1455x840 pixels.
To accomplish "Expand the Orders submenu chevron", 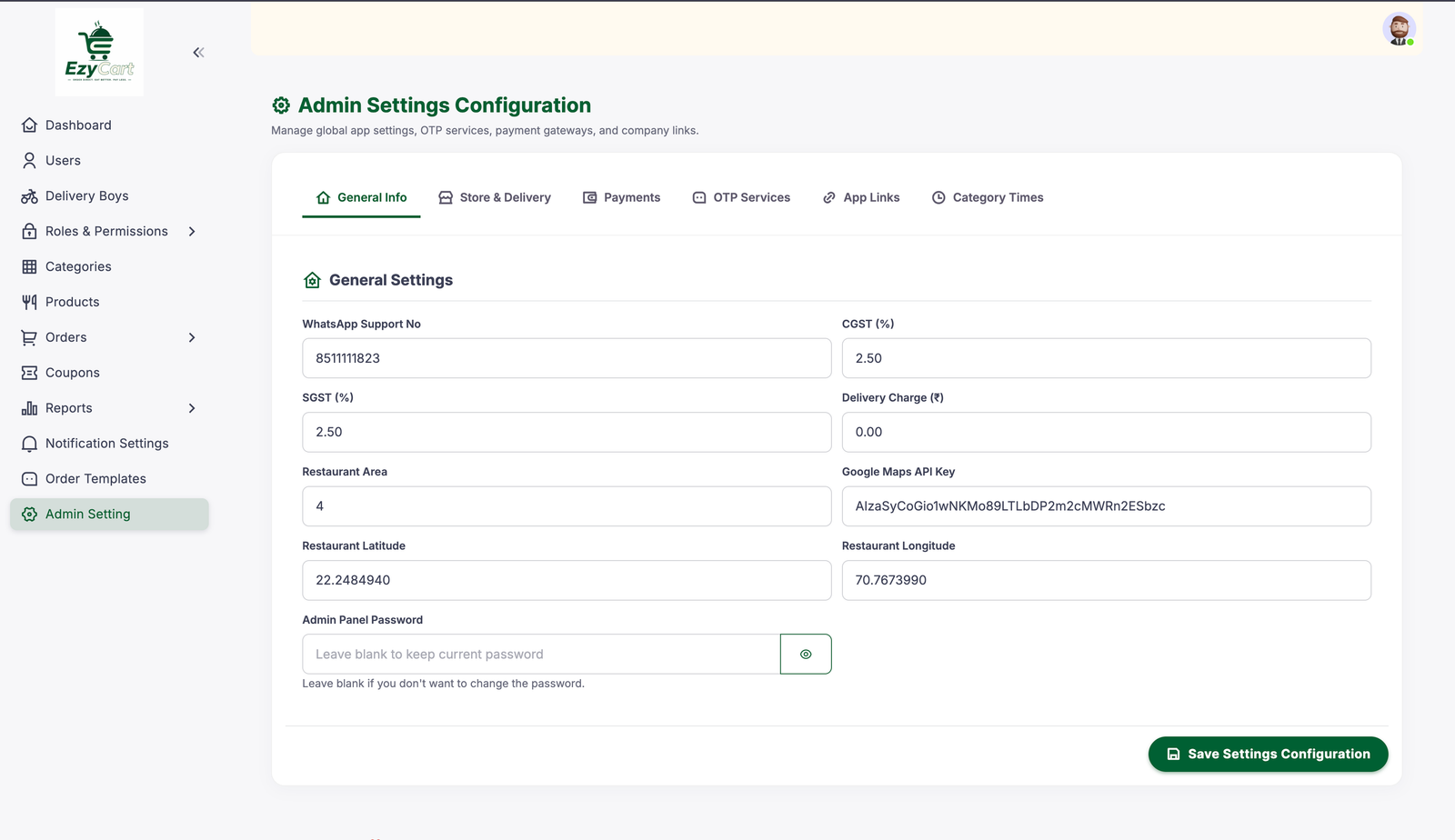I will (192, 338).
